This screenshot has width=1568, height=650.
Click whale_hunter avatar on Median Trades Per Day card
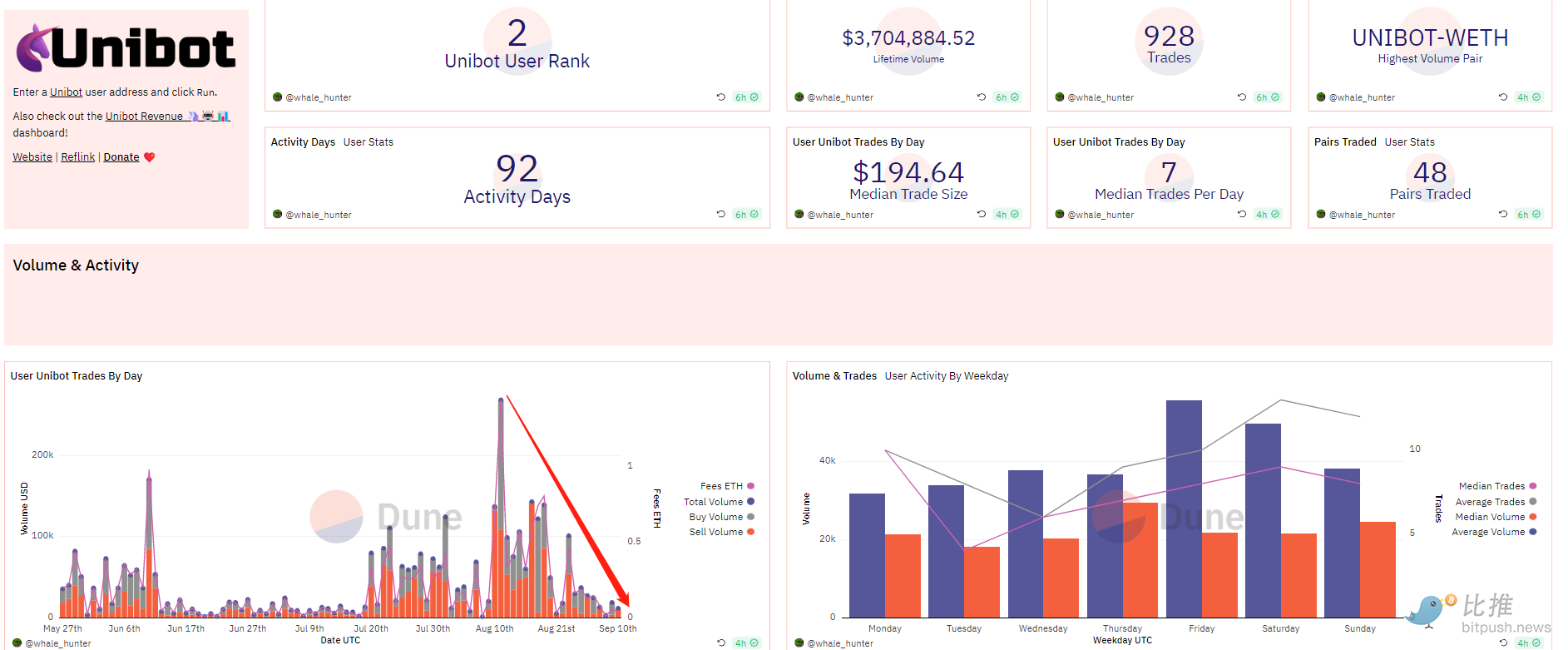1060,215
